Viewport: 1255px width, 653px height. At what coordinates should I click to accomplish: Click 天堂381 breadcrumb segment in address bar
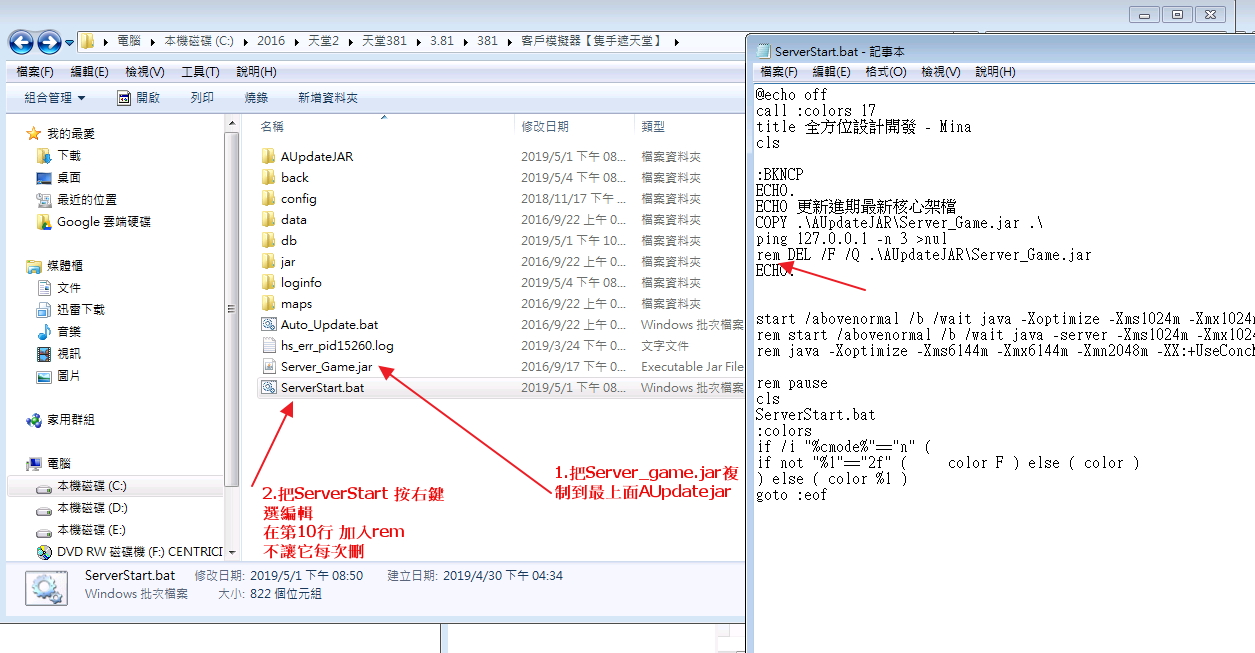384,41
